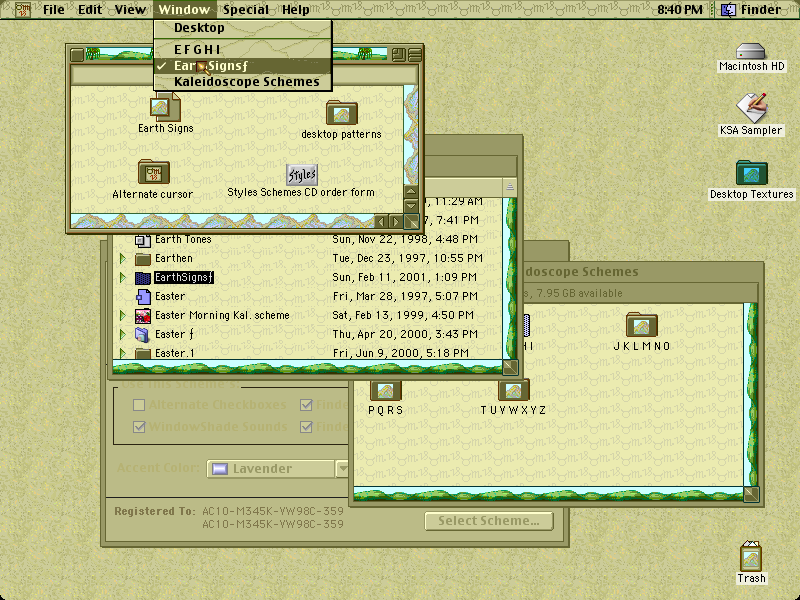Viewport: 800px width, 600px height.
Task: Close the open Window menu title
Action: (184, 9)
